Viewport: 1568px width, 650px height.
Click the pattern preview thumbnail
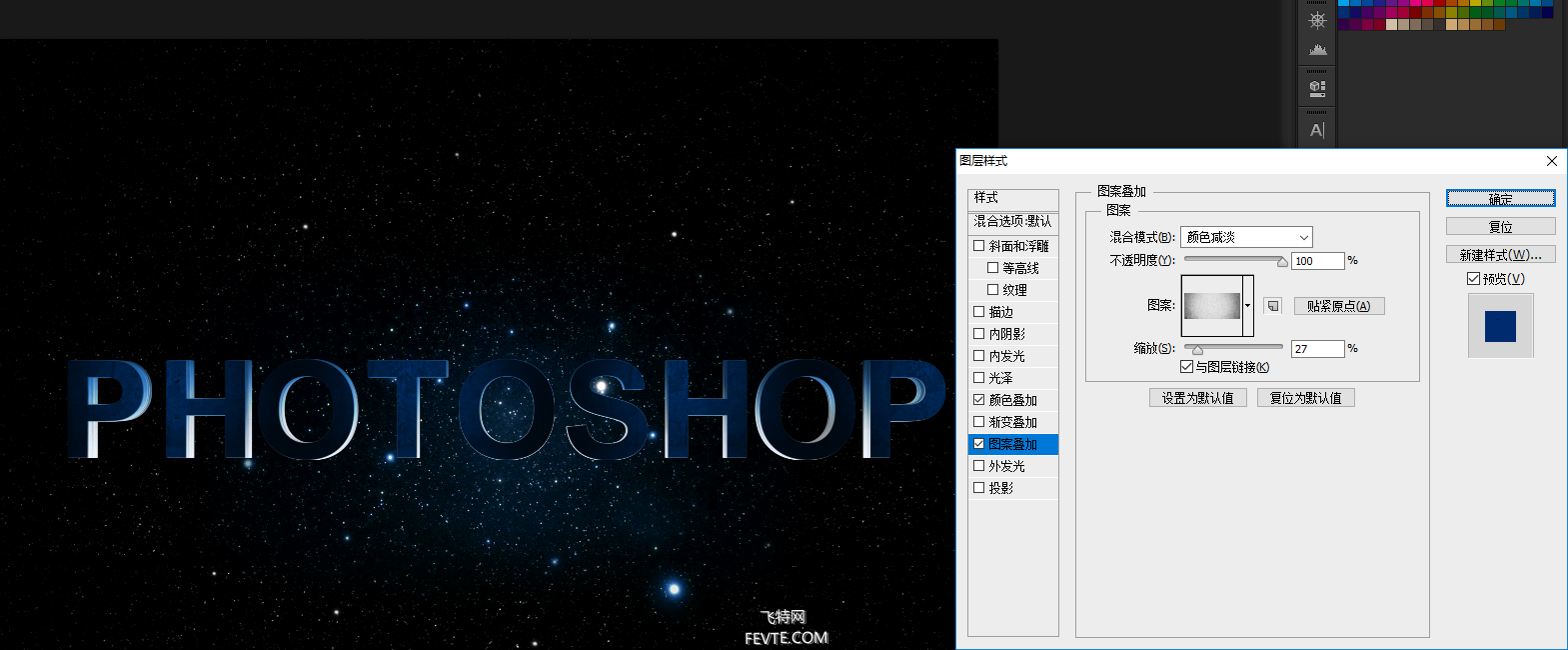pos(1212,306)
